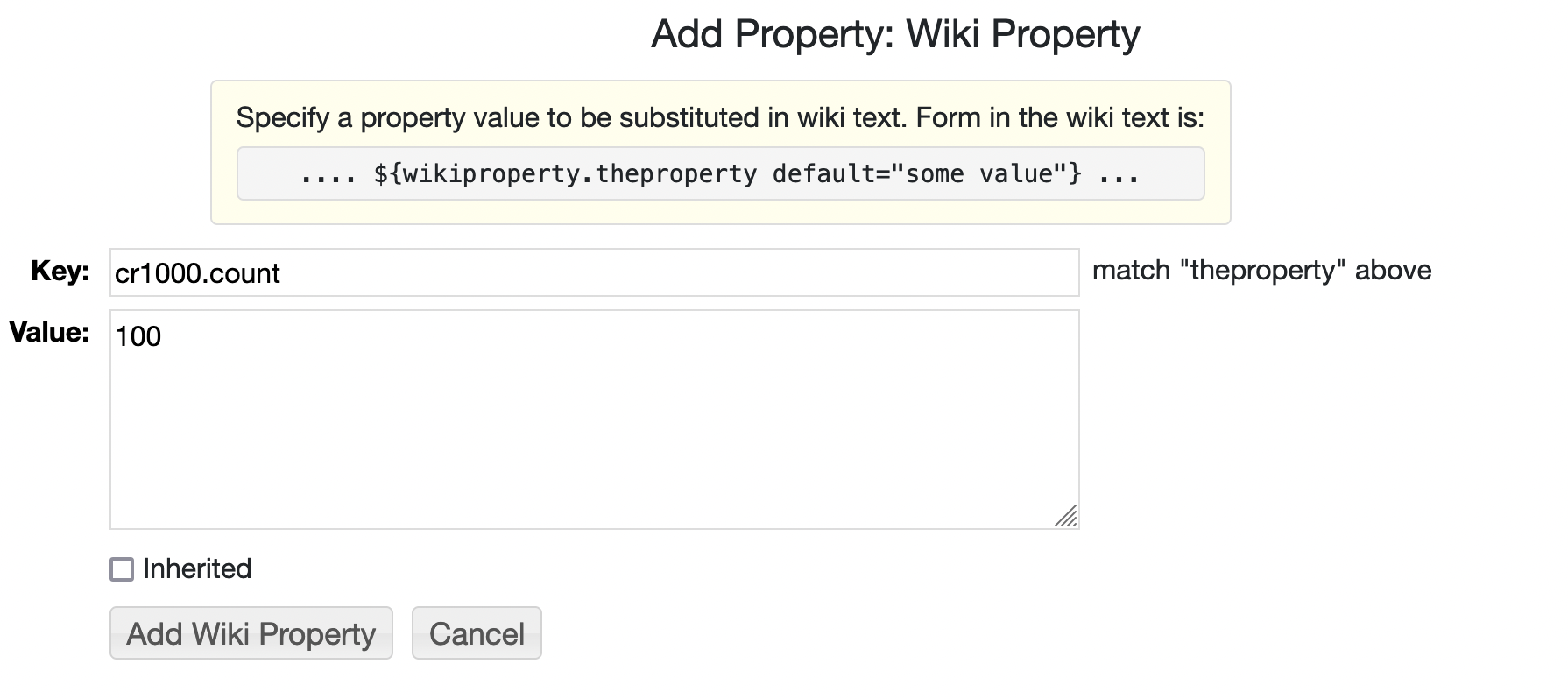Click the Key input field
This screenshot has height=699, width=1568.
[594, 272]
